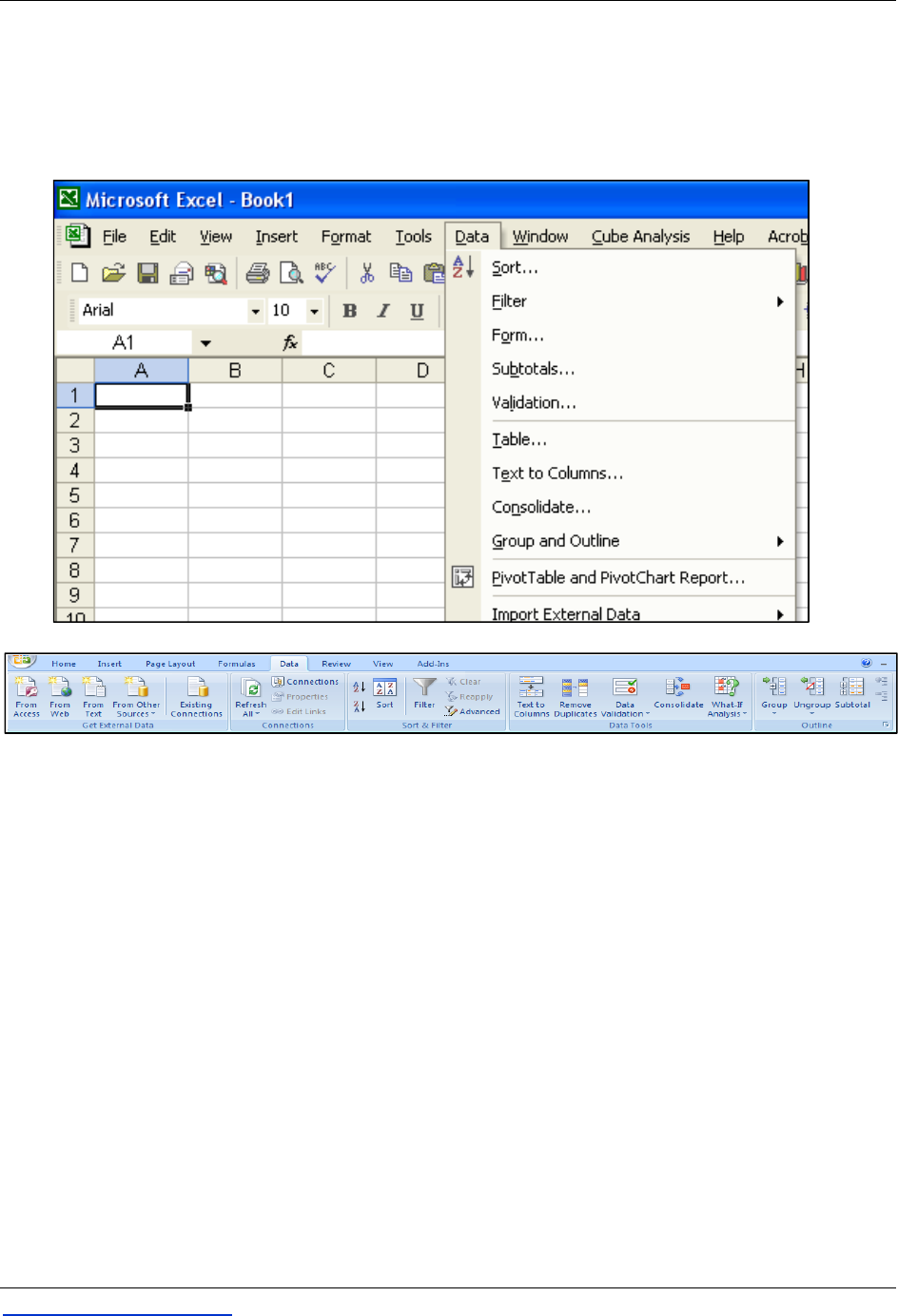The width and height of the screenshot is (898, 1316).
Task: Save the workbook using the floppy disk icon
Action: click(x=147, y=274)
